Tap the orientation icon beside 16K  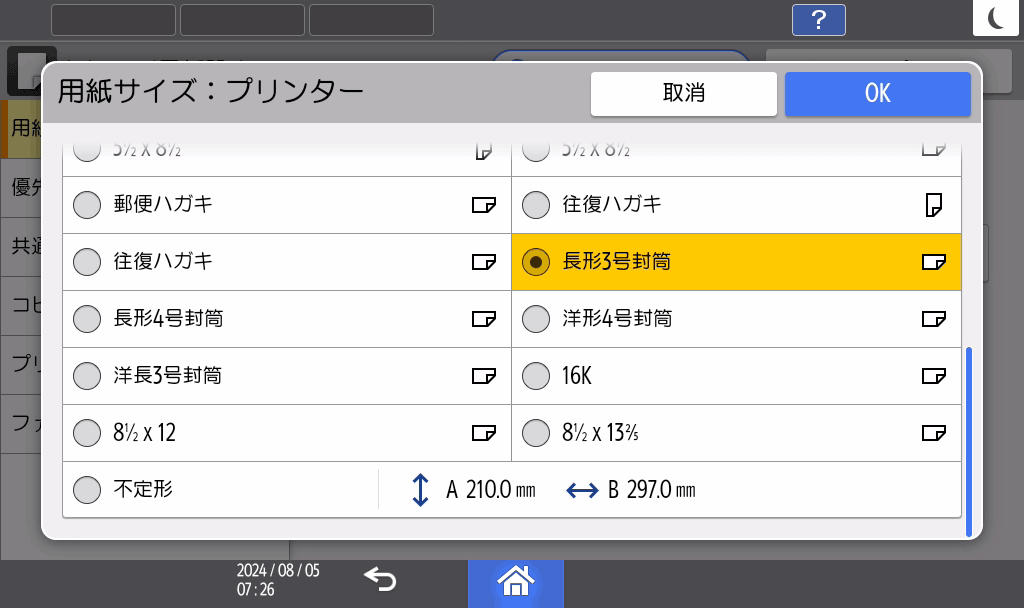click(x=932, y=376)
